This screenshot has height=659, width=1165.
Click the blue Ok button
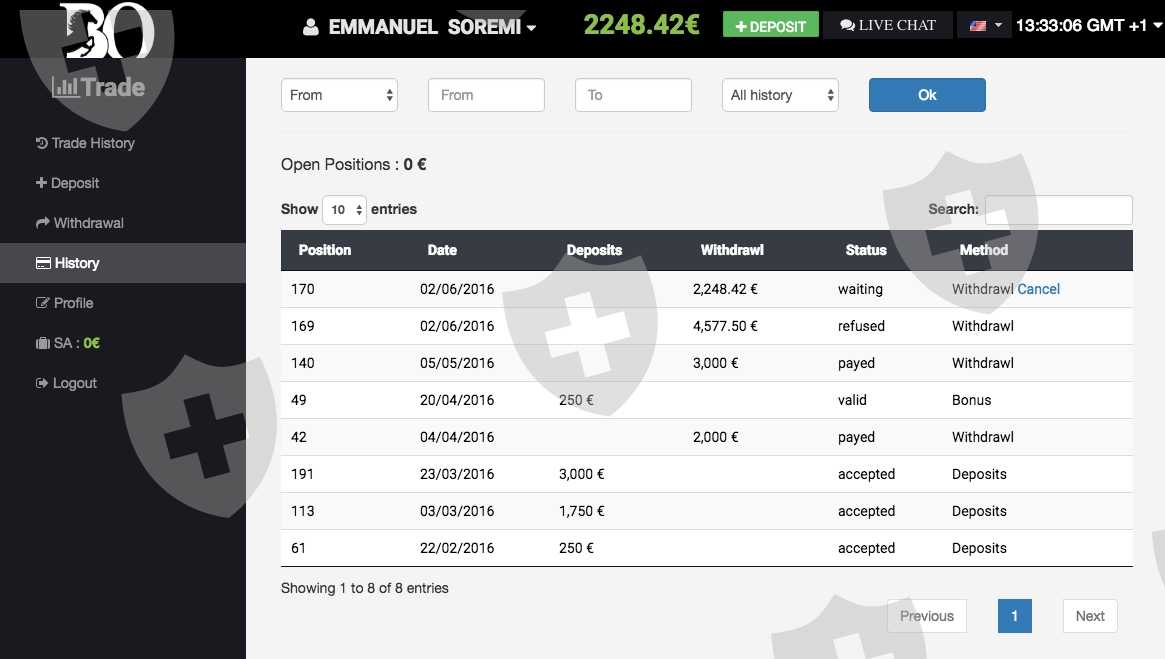coord(927,95)
